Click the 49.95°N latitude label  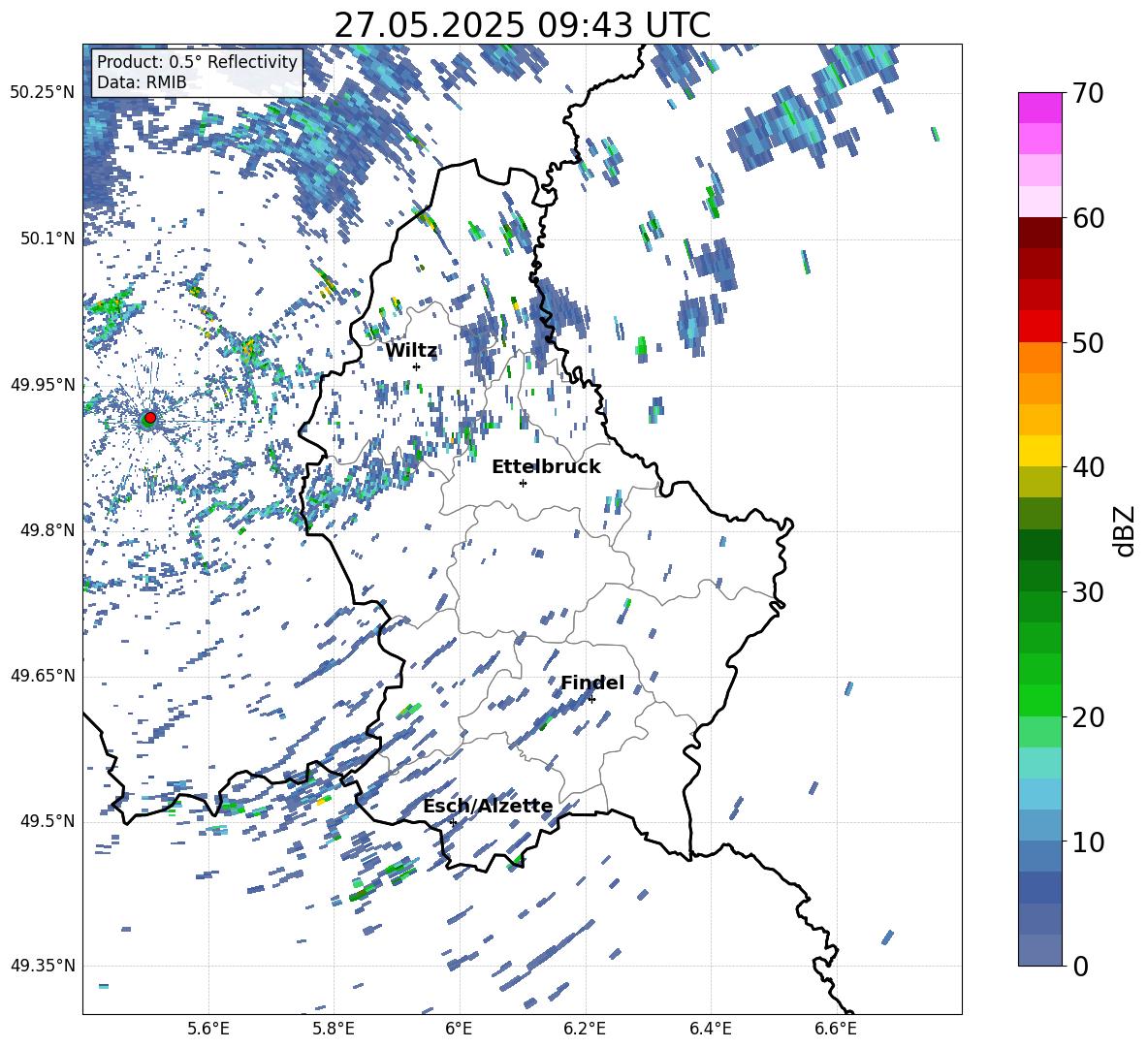43,385
